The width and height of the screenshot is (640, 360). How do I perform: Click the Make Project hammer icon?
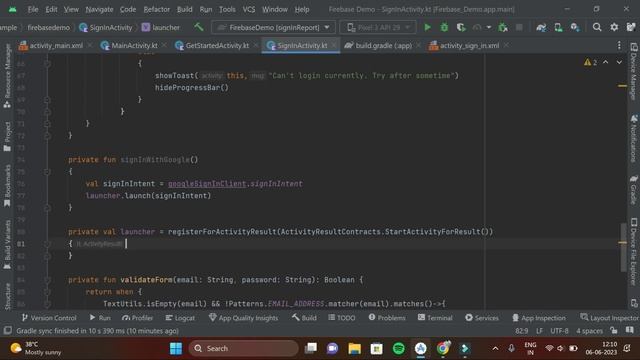click(x=199, y=27)
